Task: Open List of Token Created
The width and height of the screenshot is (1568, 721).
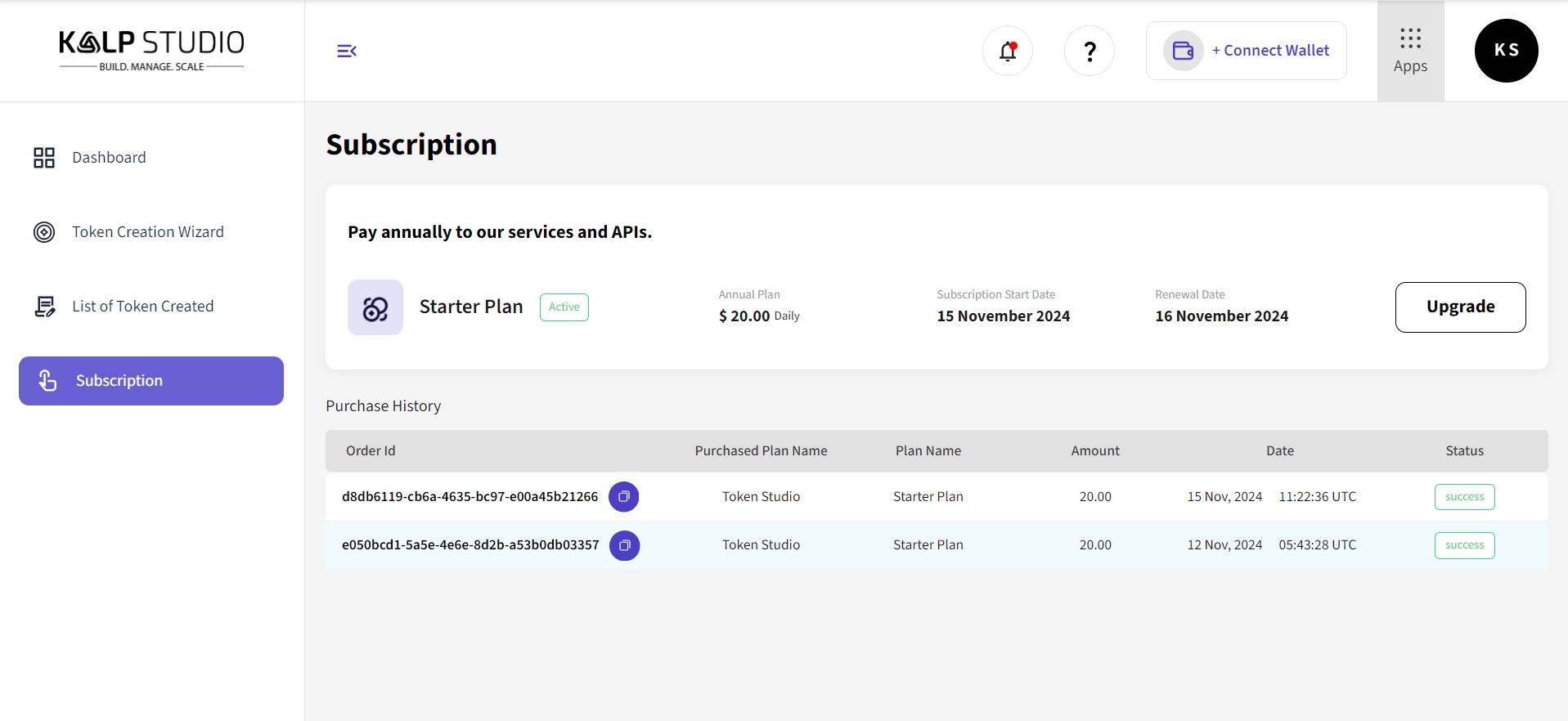Action: [142, 307]
